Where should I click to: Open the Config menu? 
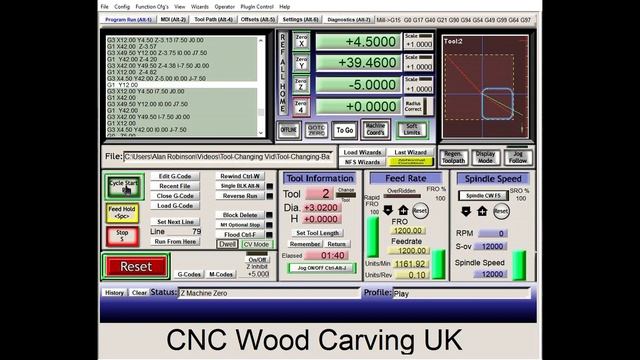[x=122, y=7]
